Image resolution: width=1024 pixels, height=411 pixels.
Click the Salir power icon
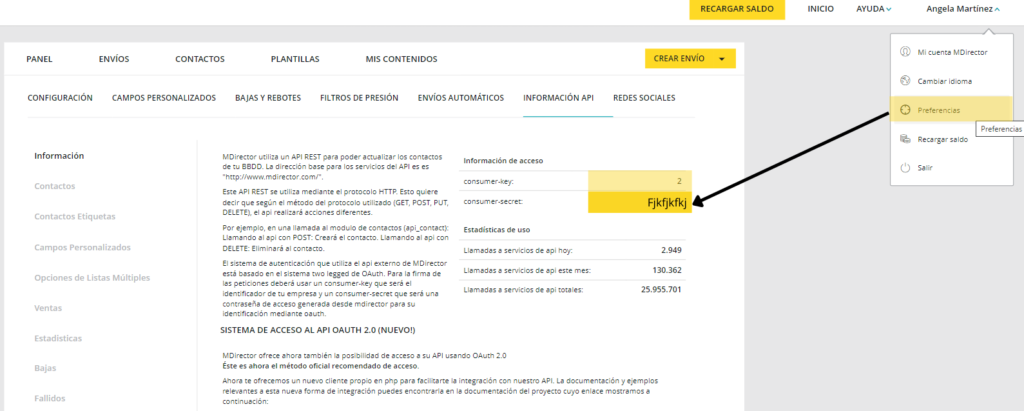coord(905,168)
